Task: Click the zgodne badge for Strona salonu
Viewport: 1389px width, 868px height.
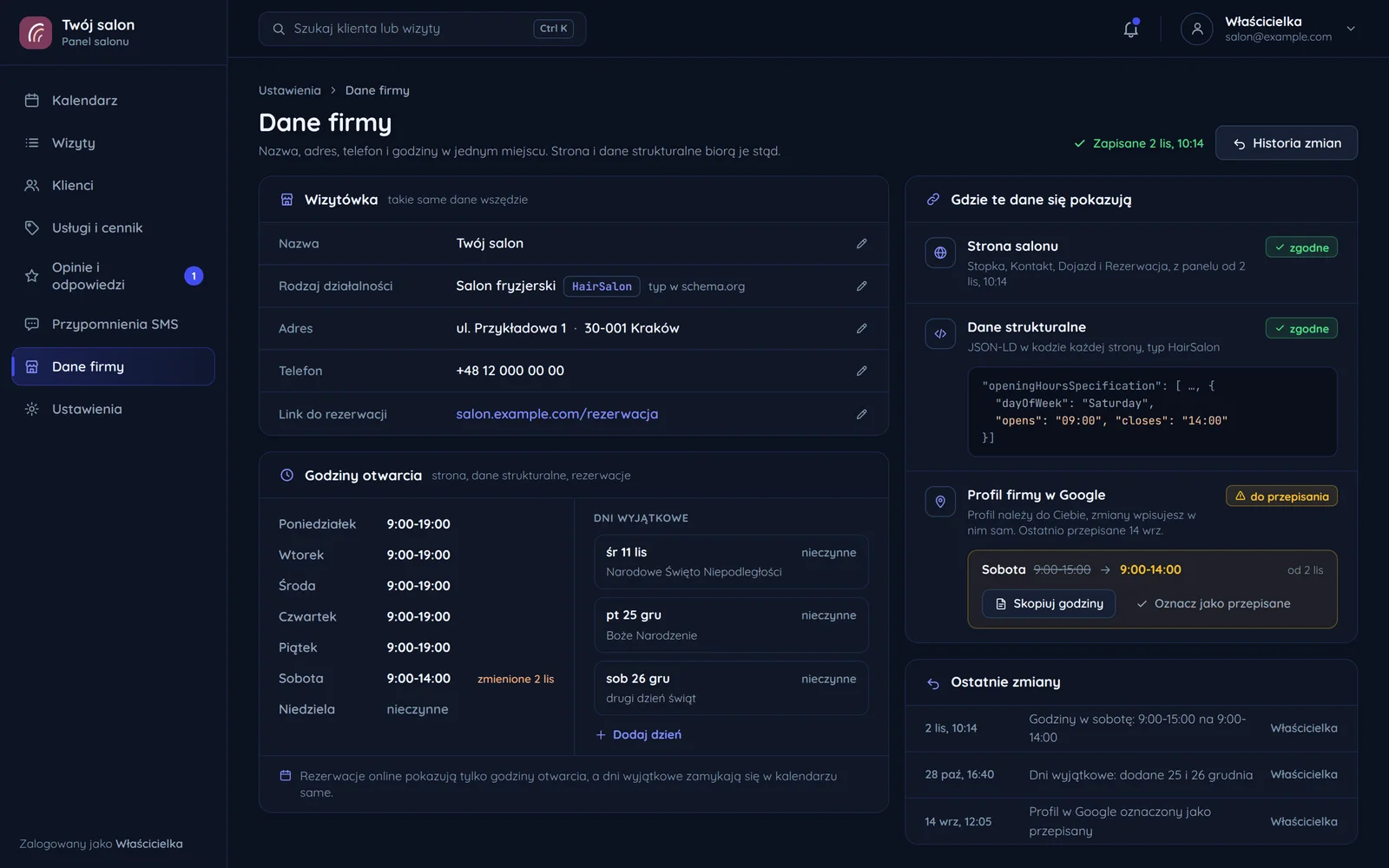Action: coord(1301,248)
